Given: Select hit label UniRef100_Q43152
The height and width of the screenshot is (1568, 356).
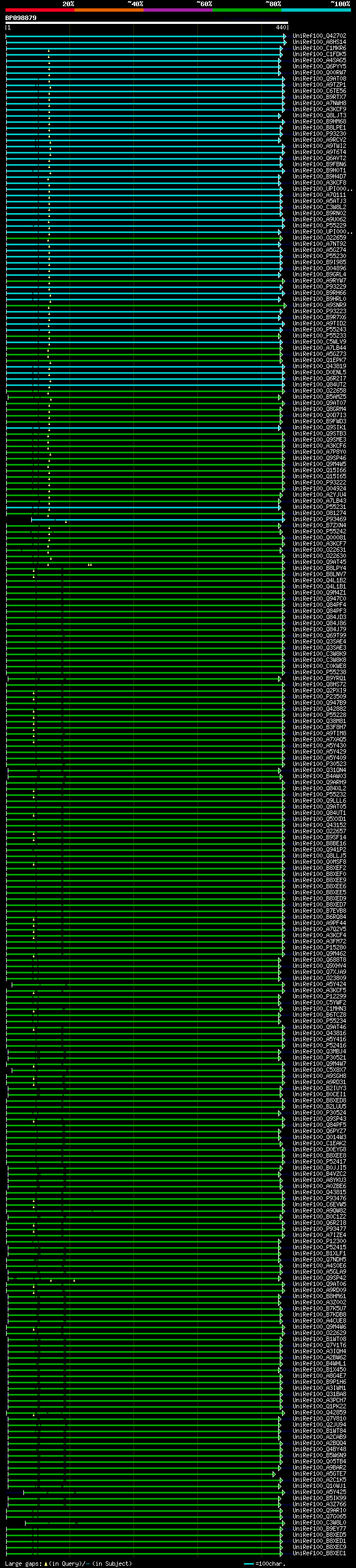Looking at the screenshot, I should [319, 825].
